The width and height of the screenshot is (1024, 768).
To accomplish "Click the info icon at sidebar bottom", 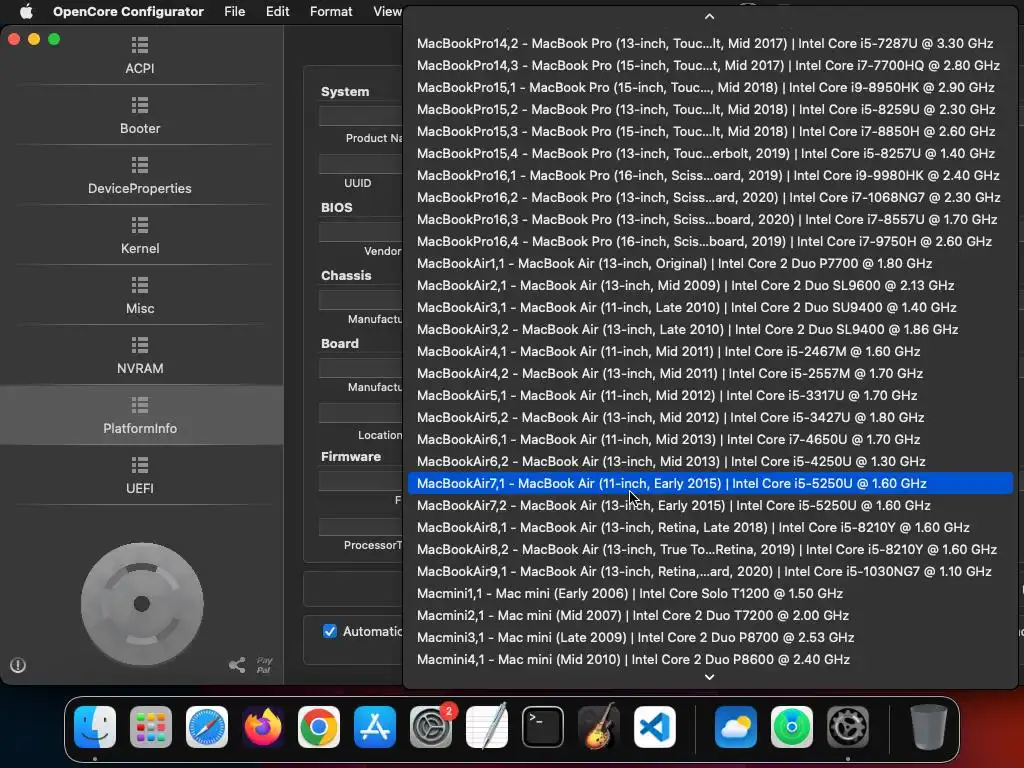I will [18, 665].
